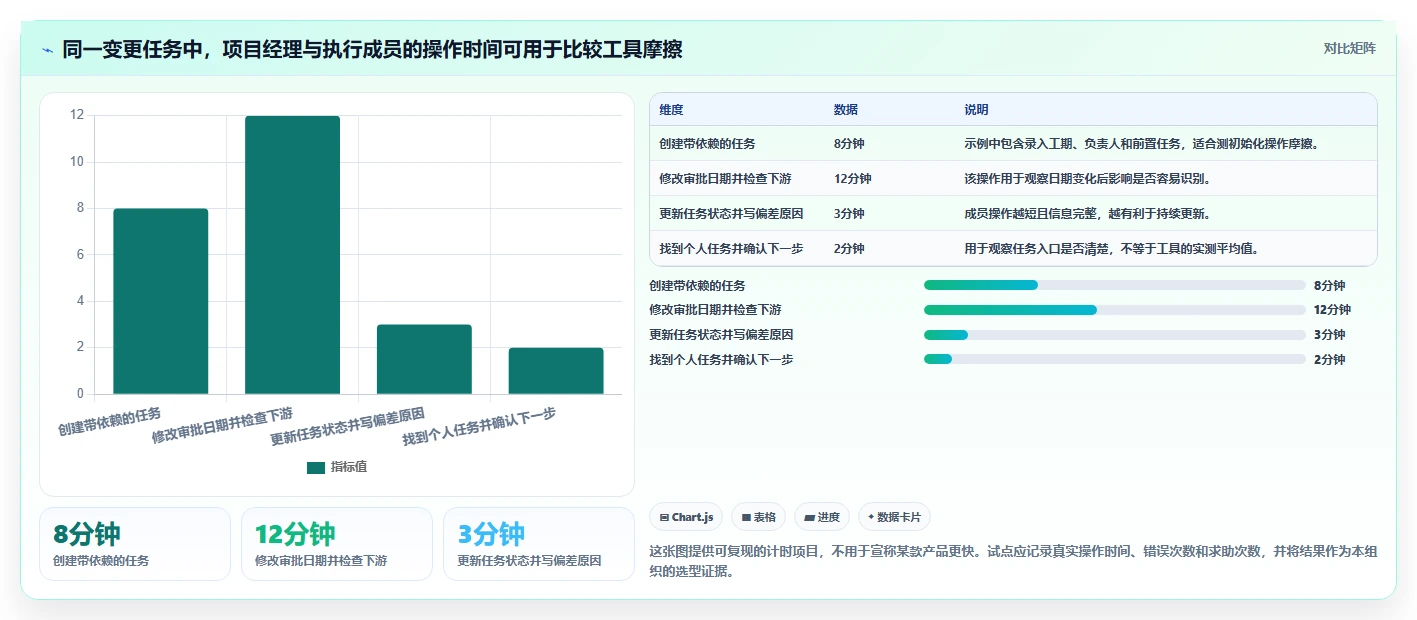
Task: Toggle the 指标值 legend color box
Action: [316, 467]
